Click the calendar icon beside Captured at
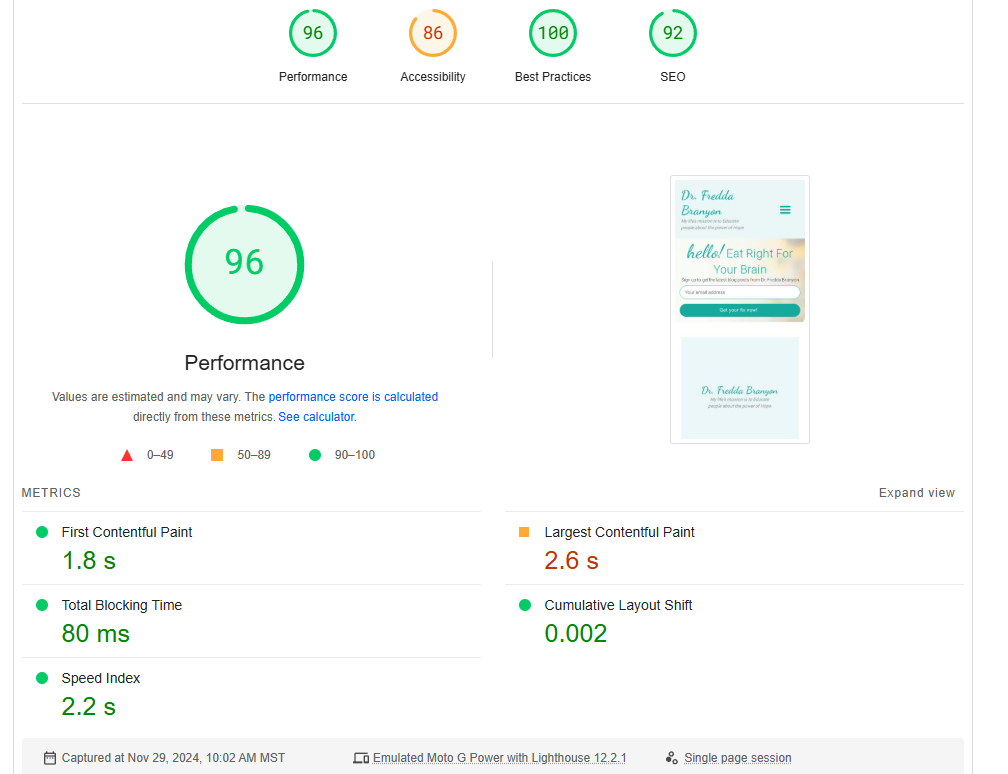This screenshot has height=774, width=1008. [x=50, y=758]
